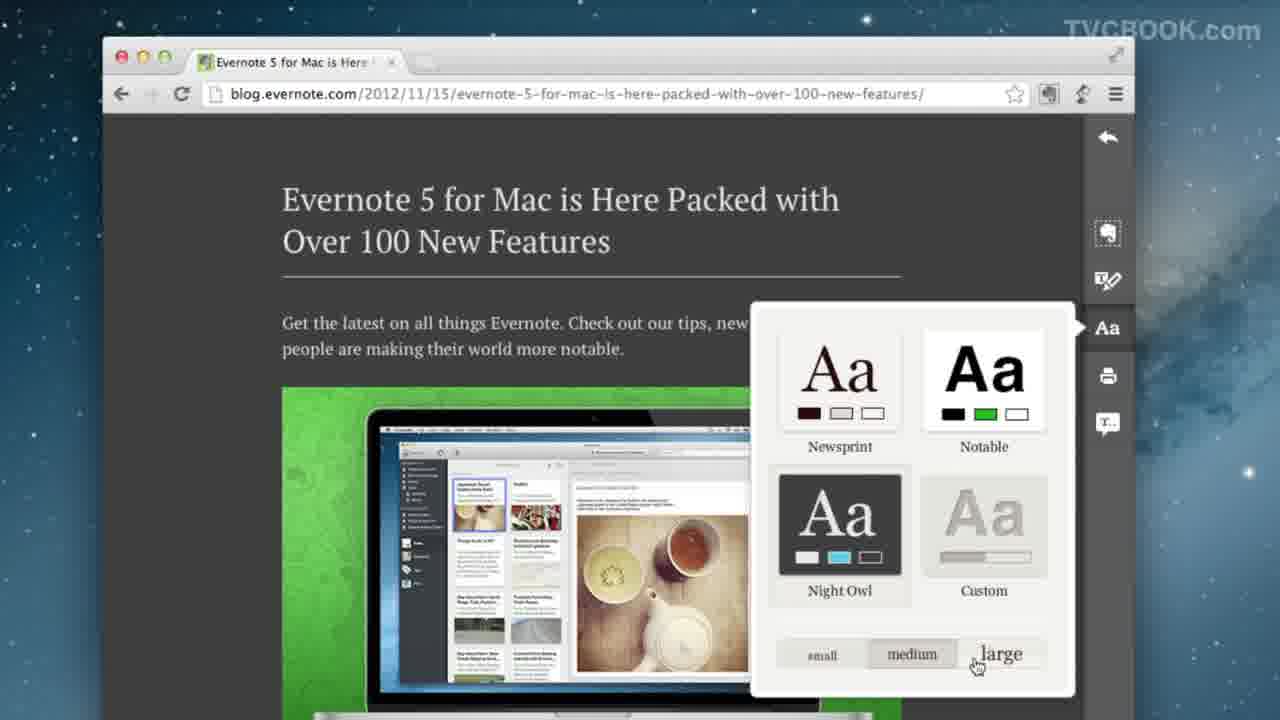Click the Clearly lamp extension icon
Image resolution: width=1280 pixels, height=720 pixels.
[x=1082, y=94]
